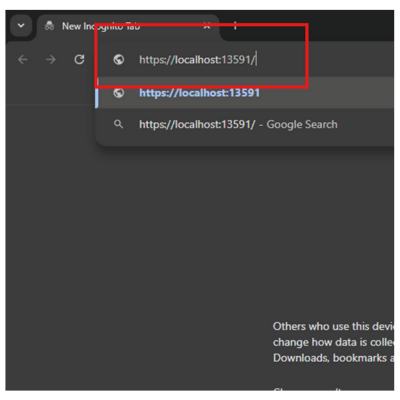Viewport: 400px width, 400px height.
Task: Click the globe icon of highlighted suggestion
Action: [119, 93]
